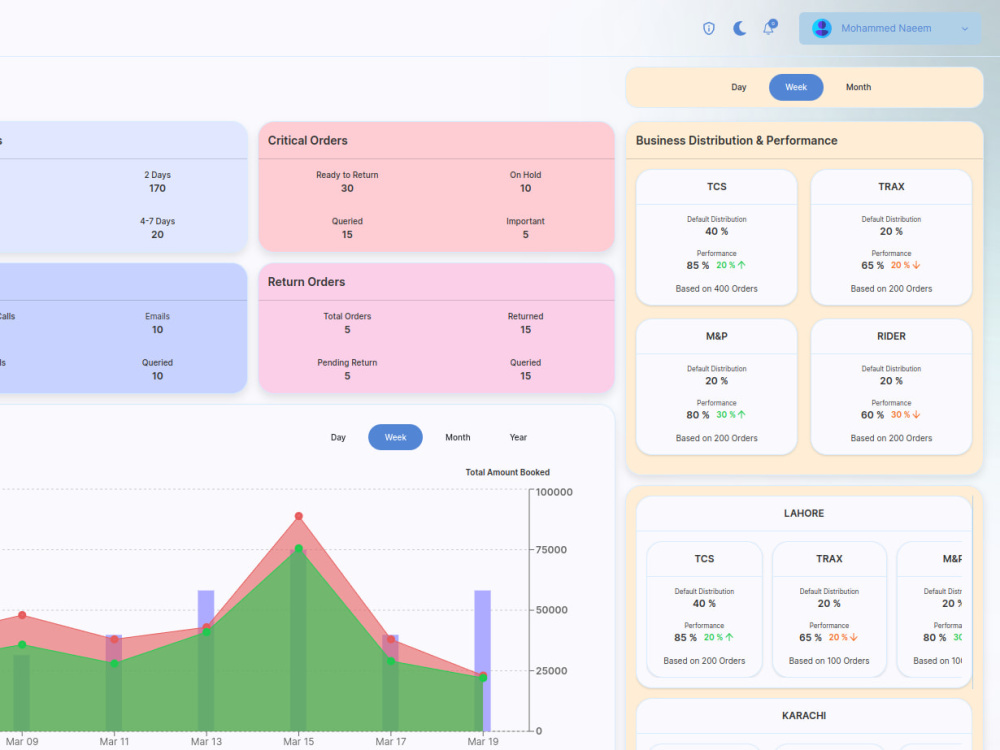Click green data point at Mar 15

(298, 548)
